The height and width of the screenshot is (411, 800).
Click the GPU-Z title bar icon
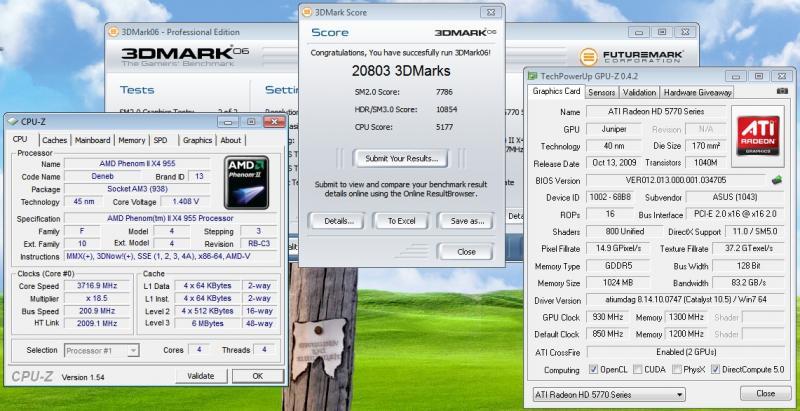pos(533,76)
